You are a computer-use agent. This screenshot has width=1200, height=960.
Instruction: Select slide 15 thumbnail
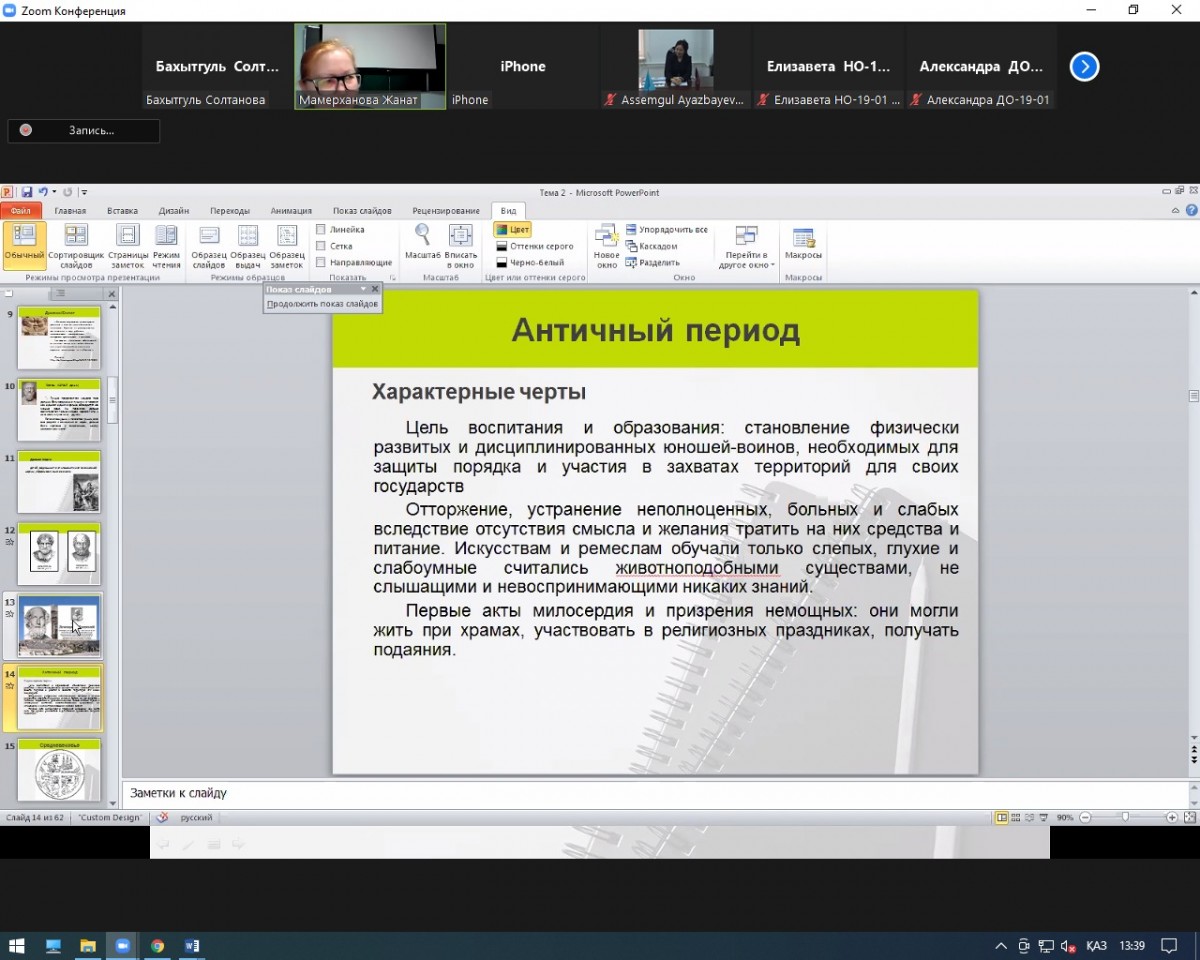tap(59, 772)
